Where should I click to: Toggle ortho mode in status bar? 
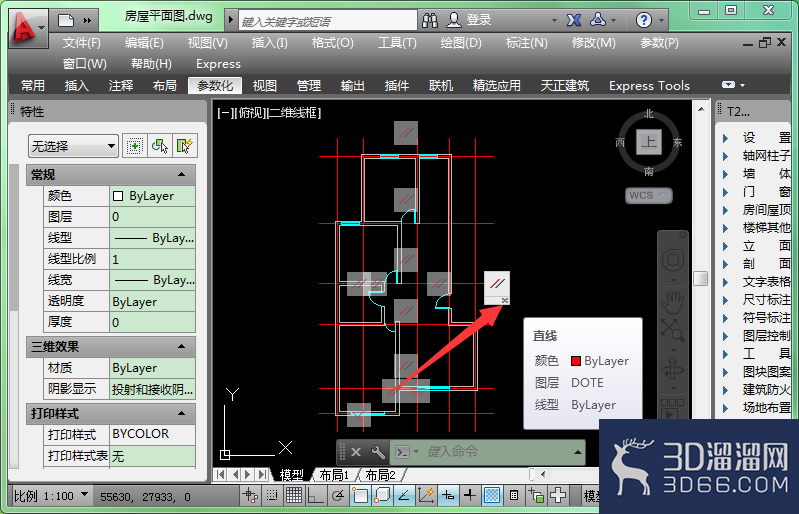click(315, 495)
